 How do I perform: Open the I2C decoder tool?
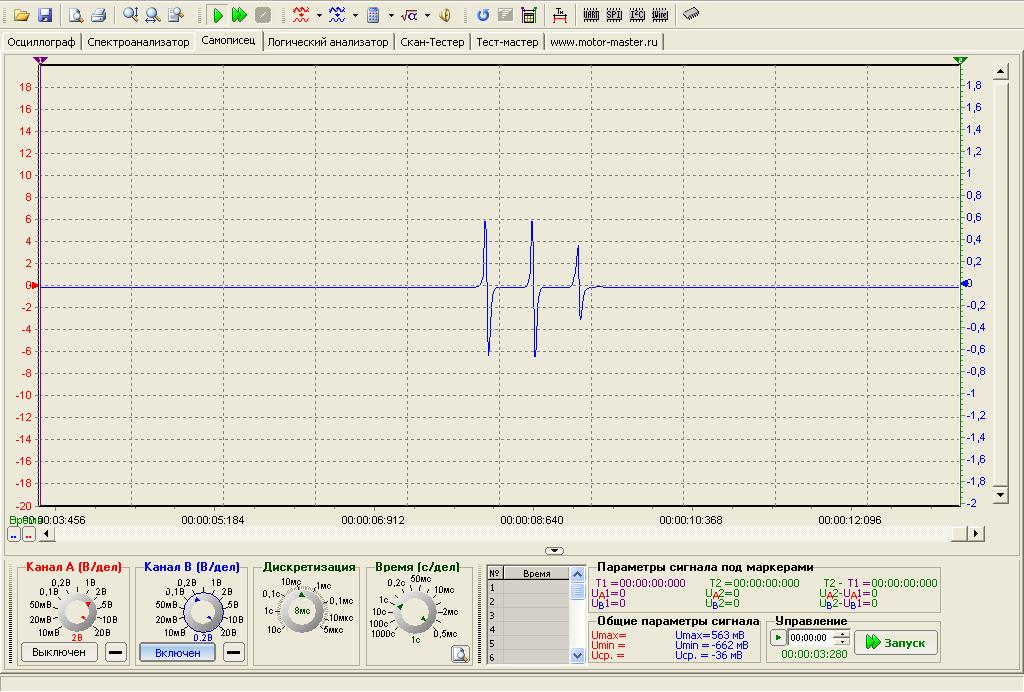[x=637, y=14]
